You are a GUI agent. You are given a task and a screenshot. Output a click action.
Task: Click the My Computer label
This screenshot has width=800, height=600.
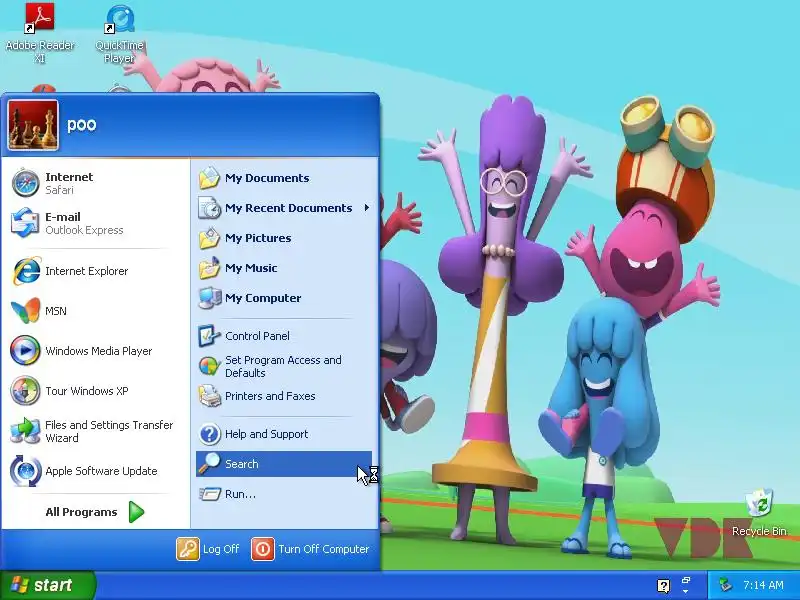(263, 298)
